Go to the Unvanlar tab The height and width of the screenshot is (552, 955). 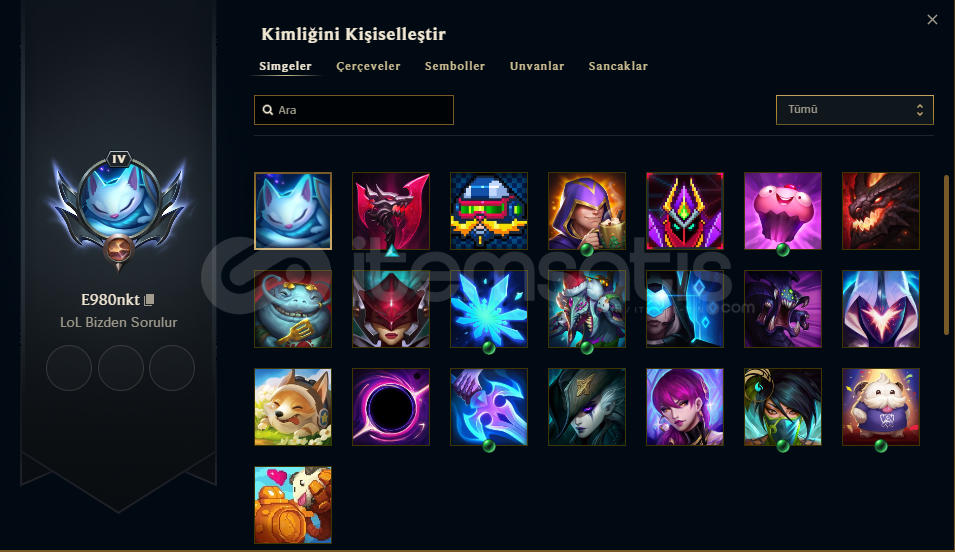point(537,66)
